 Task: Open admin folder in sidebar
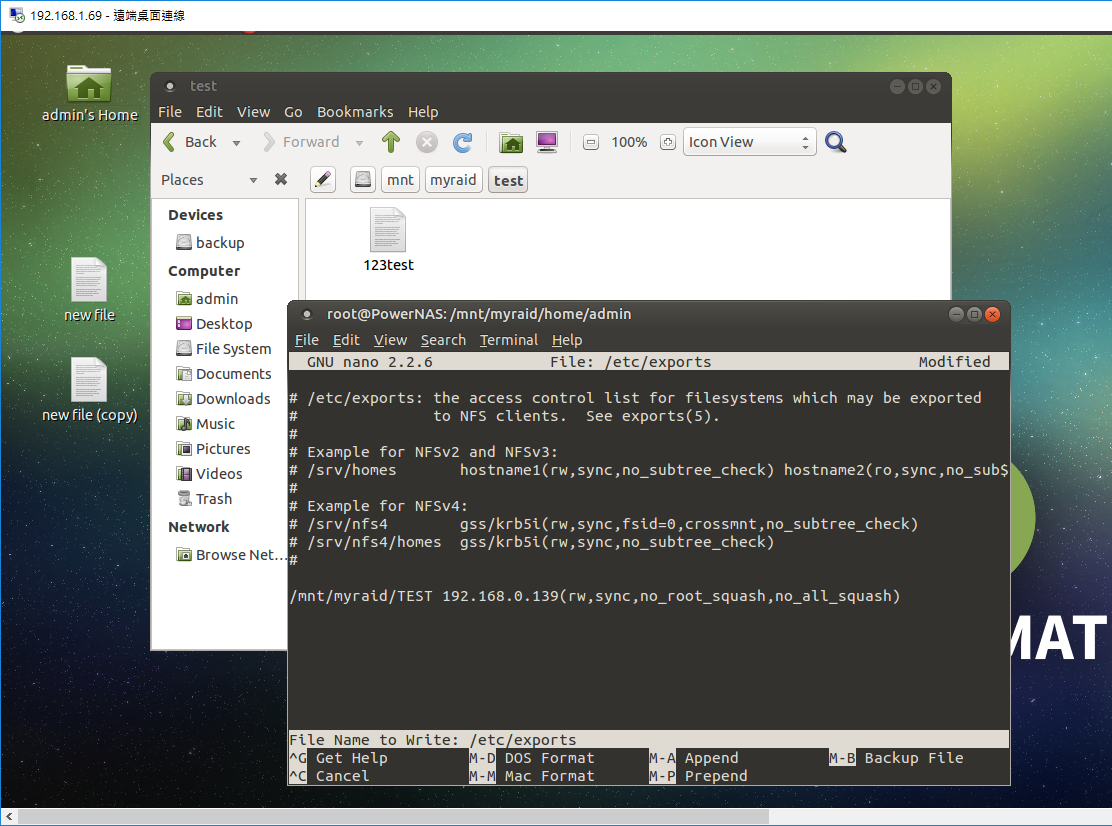pos(207,298)
